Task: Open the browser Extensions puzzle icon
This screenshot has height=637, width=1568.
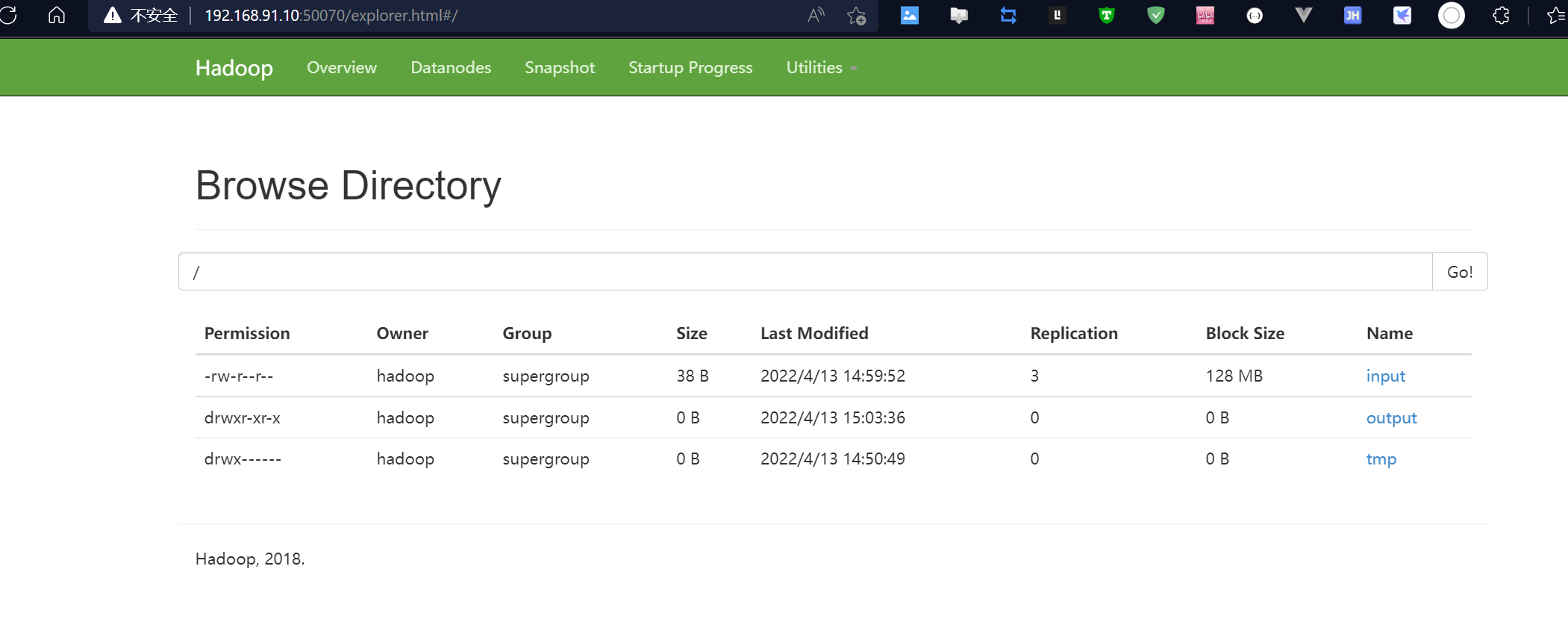Action: (x=1501, y=15)
